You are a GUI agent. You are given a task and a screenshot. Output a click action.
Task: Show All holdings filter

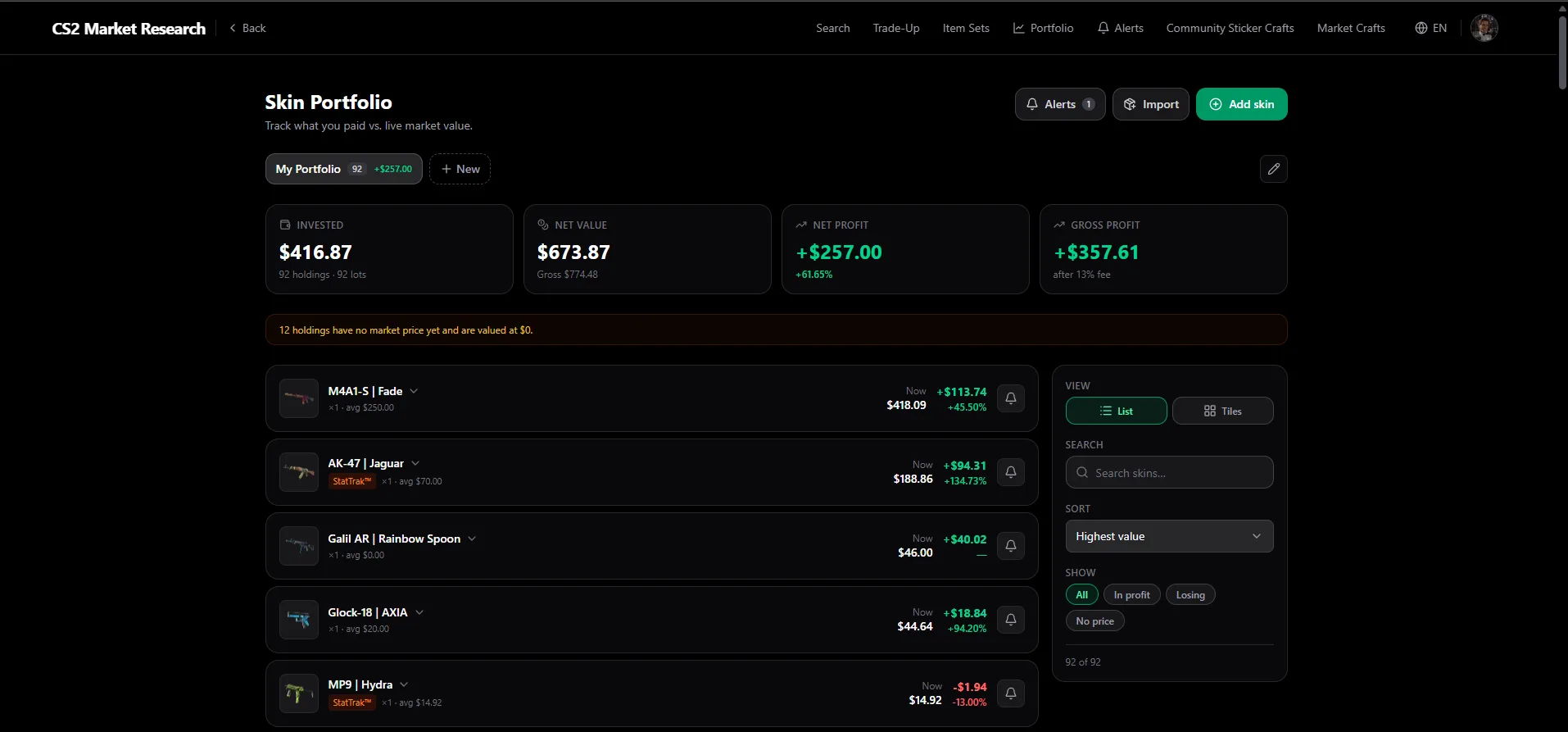click(1081, 595)
